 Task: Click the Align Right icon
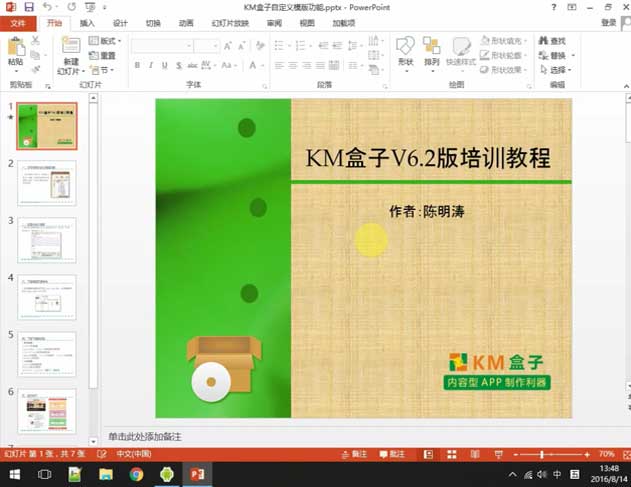click(307, 65)
